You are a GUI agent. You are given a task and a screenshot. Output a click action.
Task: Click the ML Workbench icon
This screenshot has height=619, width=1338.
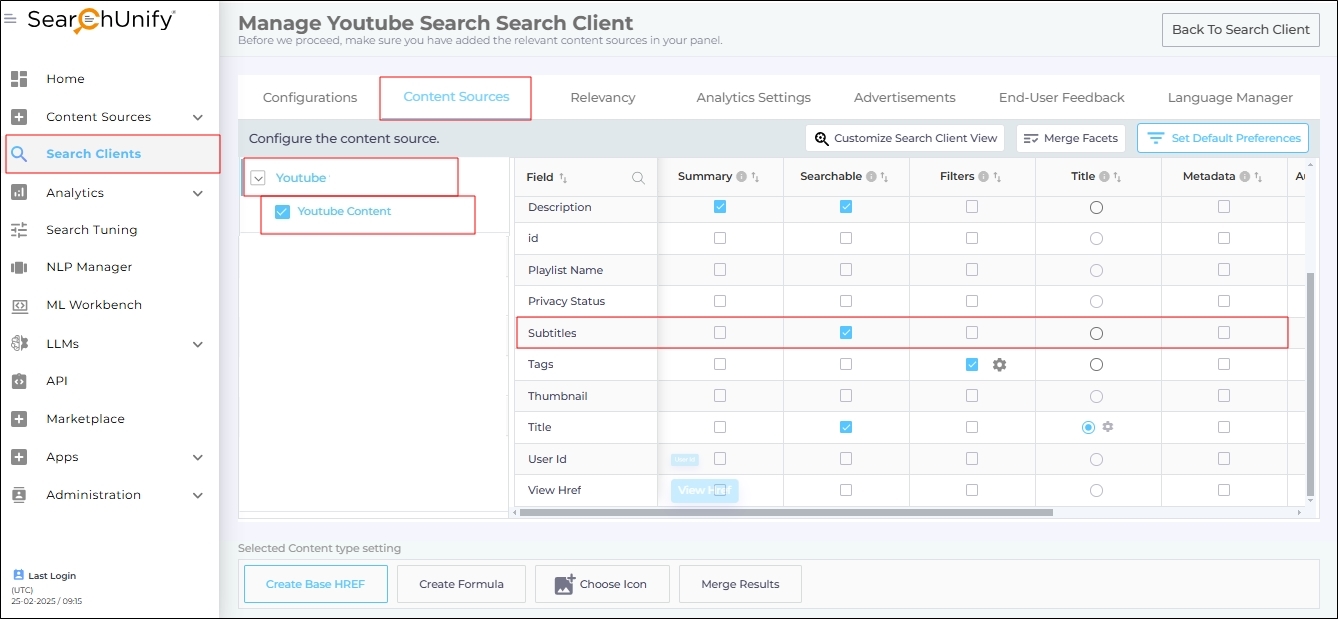pyautogui.click(x=19, y=305)
